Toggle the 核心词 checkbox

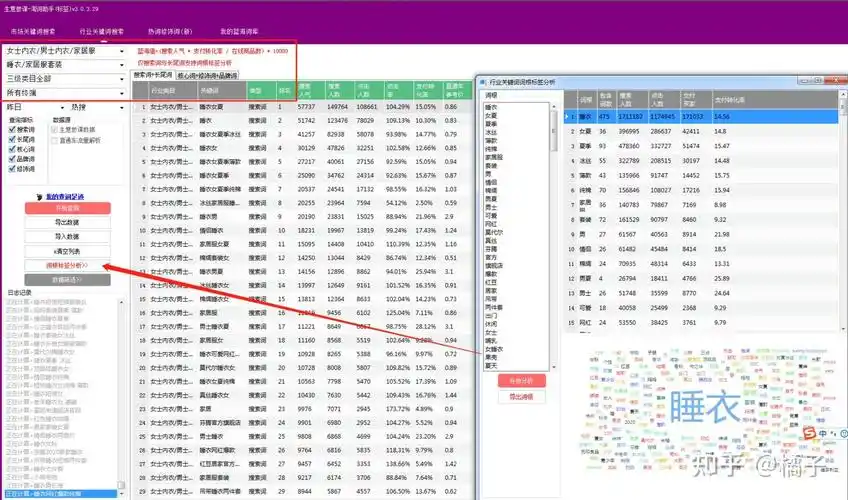tap(12, 149)
